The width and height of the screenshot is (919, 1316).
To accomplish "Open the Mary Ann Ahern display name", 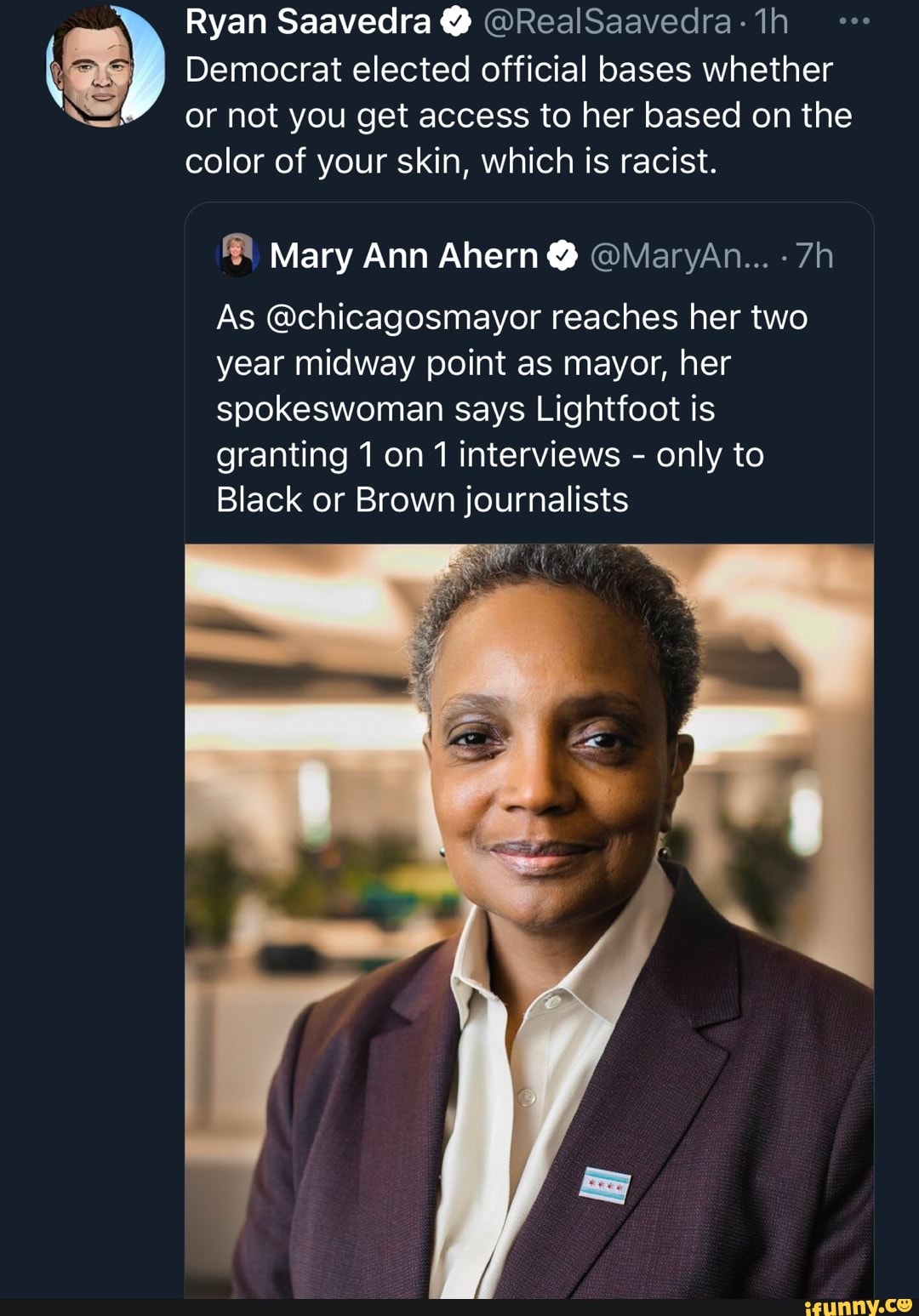I will click(403, 256).
